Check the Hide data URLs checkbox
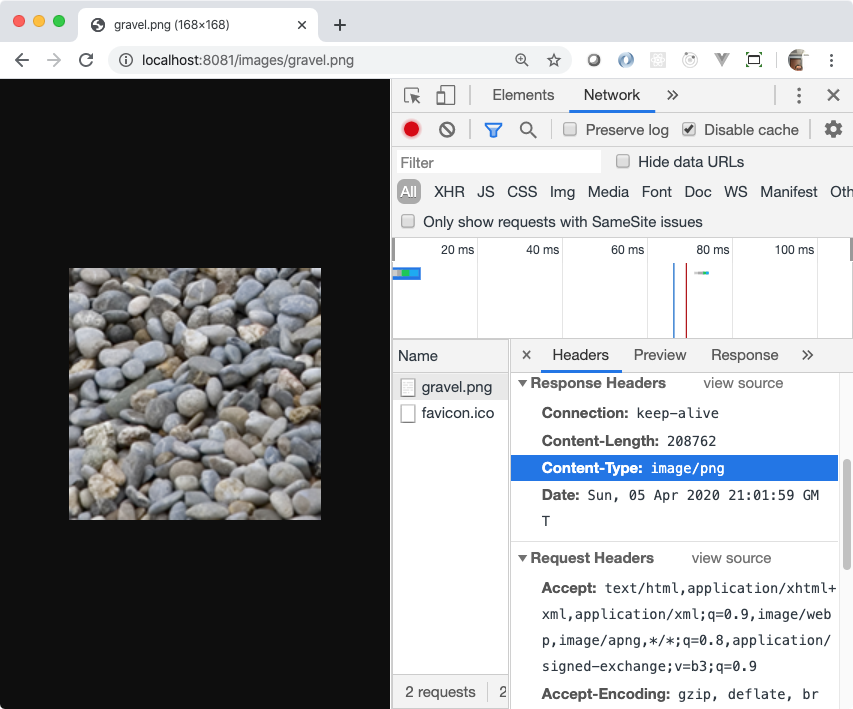Screen dimensions: 853x709 pyautogui.click(x=623, y=162)
